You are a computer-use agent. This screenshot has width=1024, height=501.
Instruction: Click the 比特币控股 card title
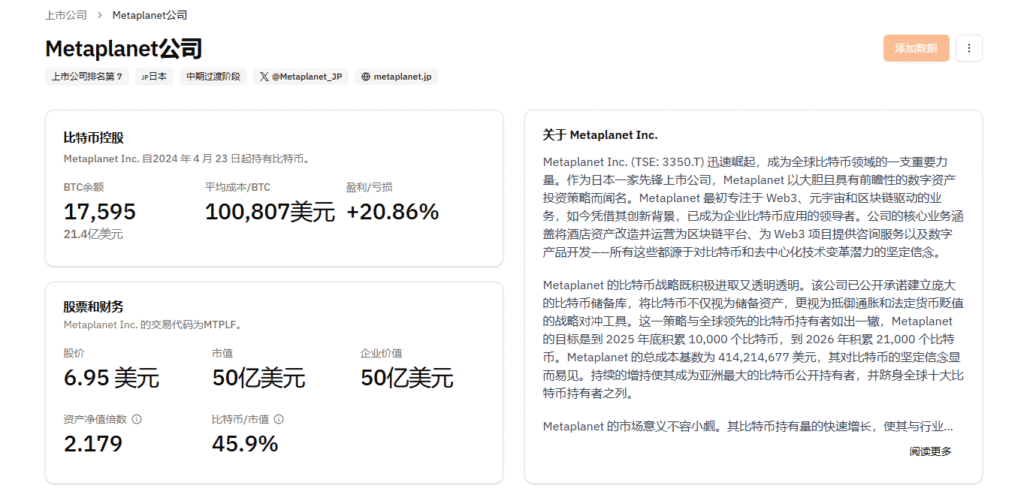tap(93, 138)
